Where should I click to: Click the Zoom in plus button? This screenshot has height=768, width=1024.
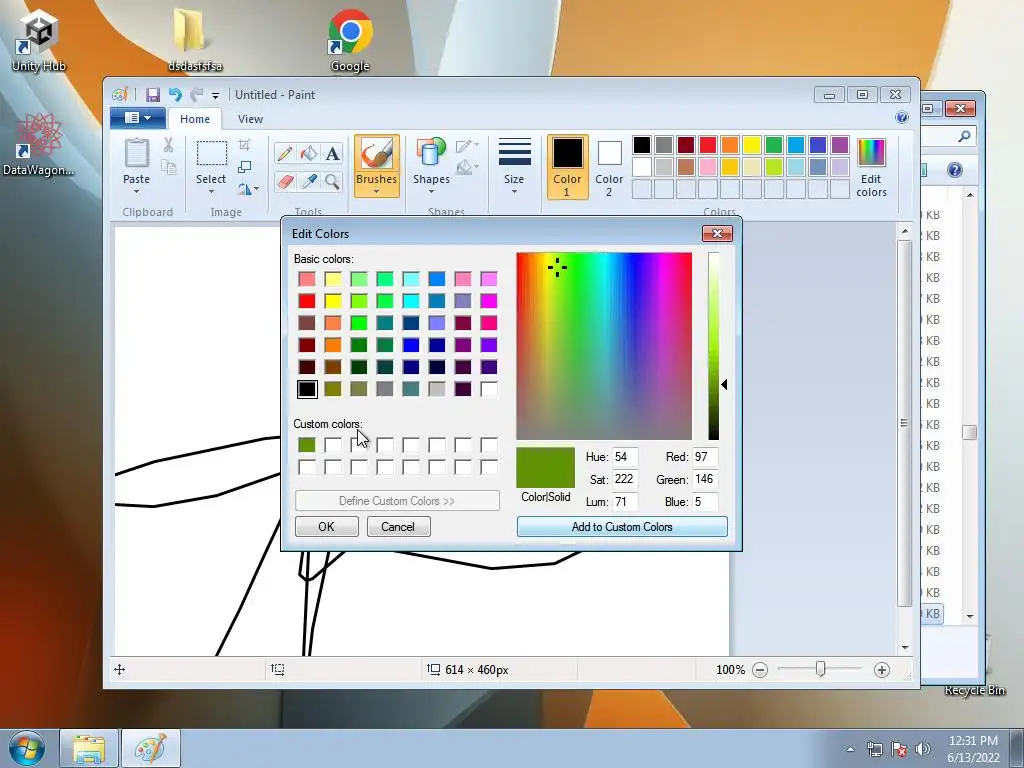pyautogui.click(x=882, y=670)
